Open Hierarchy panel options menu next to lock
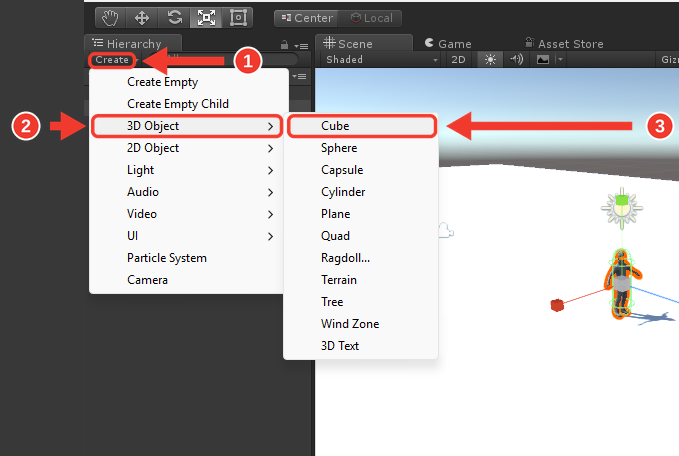The width and height of the screenshot is (679, 456). click(301, 46)
